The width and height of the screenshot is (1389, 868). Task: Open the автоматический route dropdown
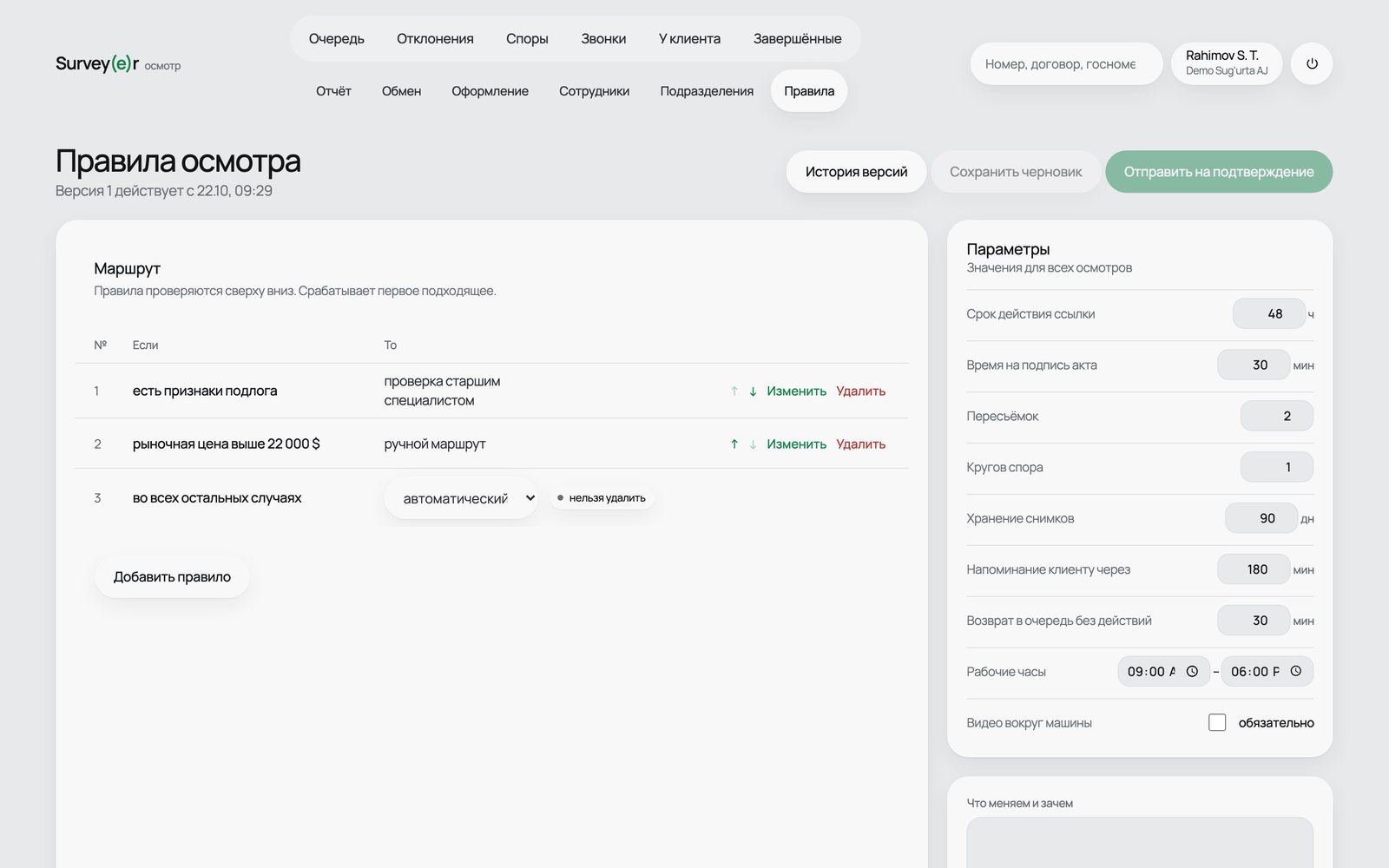click(x=461, y=498)
